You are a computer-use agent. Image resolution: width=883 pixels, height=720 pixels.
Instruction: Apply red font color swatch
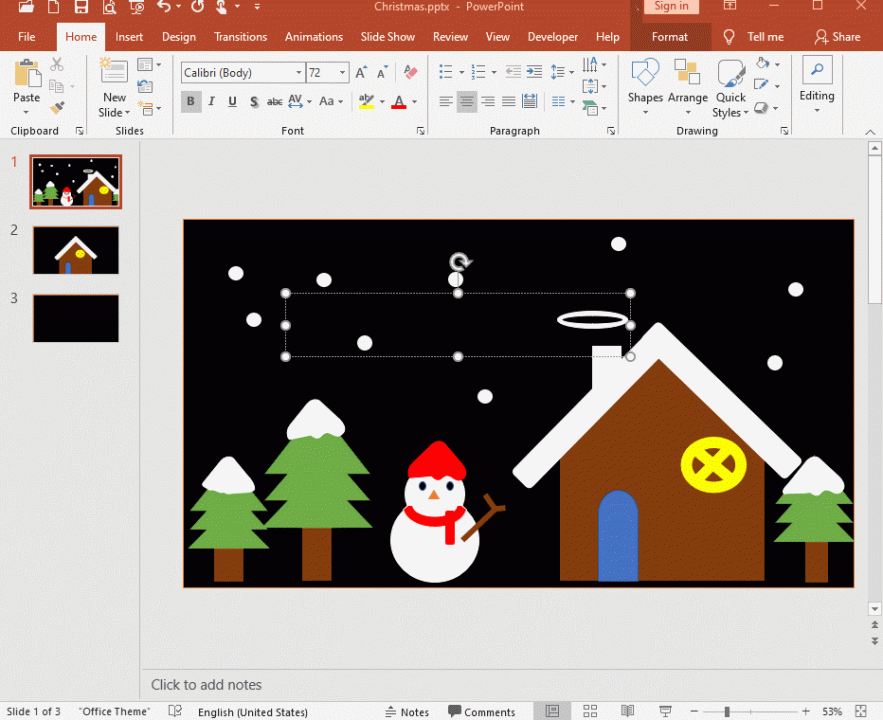click(x=399, y=102)
